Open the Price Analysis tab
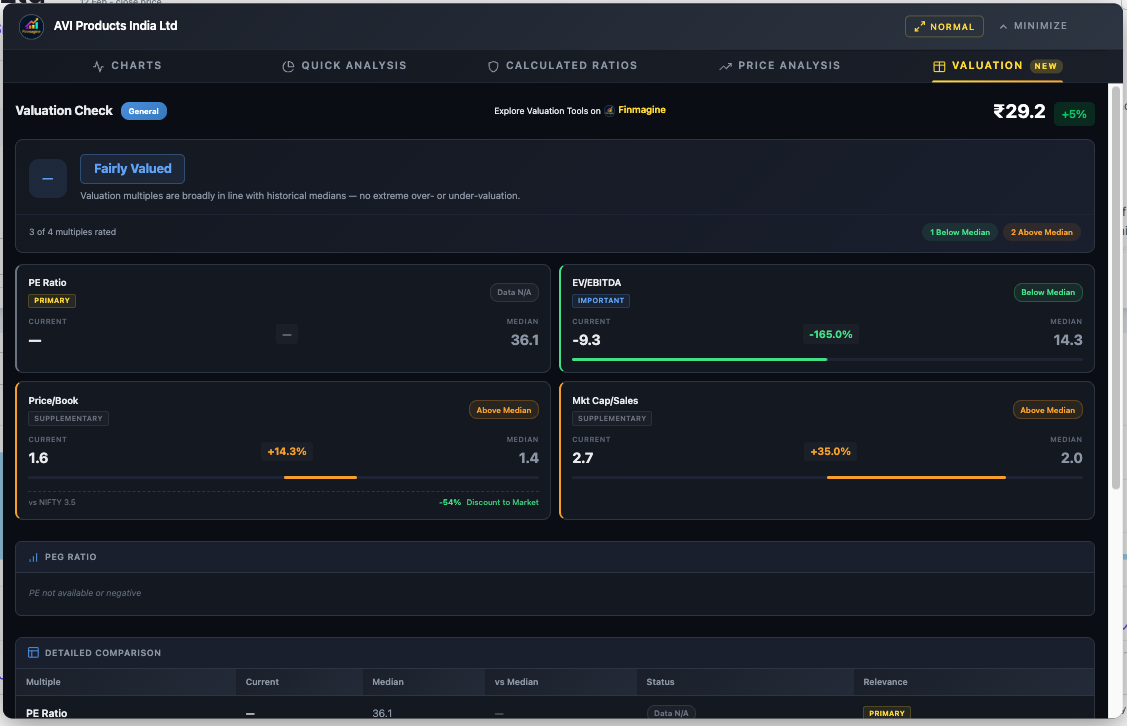Image resolution: width=1127 pixels, height=726 pixels. tap(779, 66)
